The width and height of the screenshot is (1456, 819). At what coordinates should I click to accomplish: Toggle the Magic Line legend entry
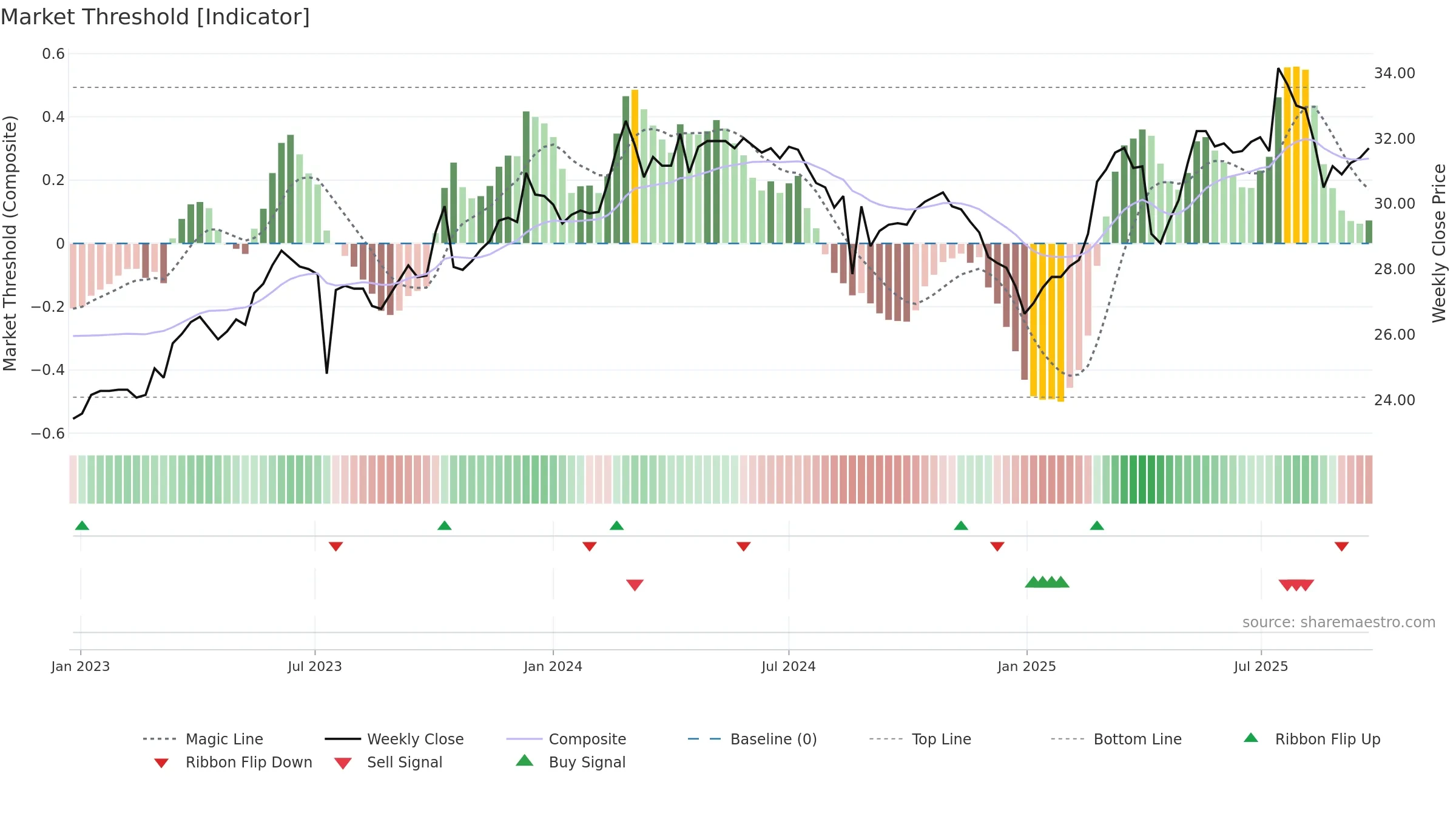pos(203,739)
